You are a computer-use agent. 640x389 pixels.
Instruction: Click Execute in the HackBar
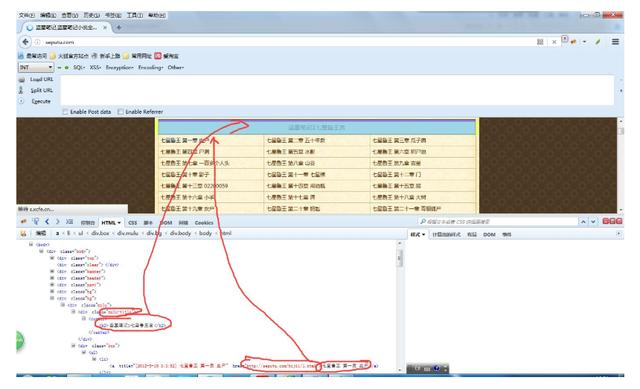(41, 101)
